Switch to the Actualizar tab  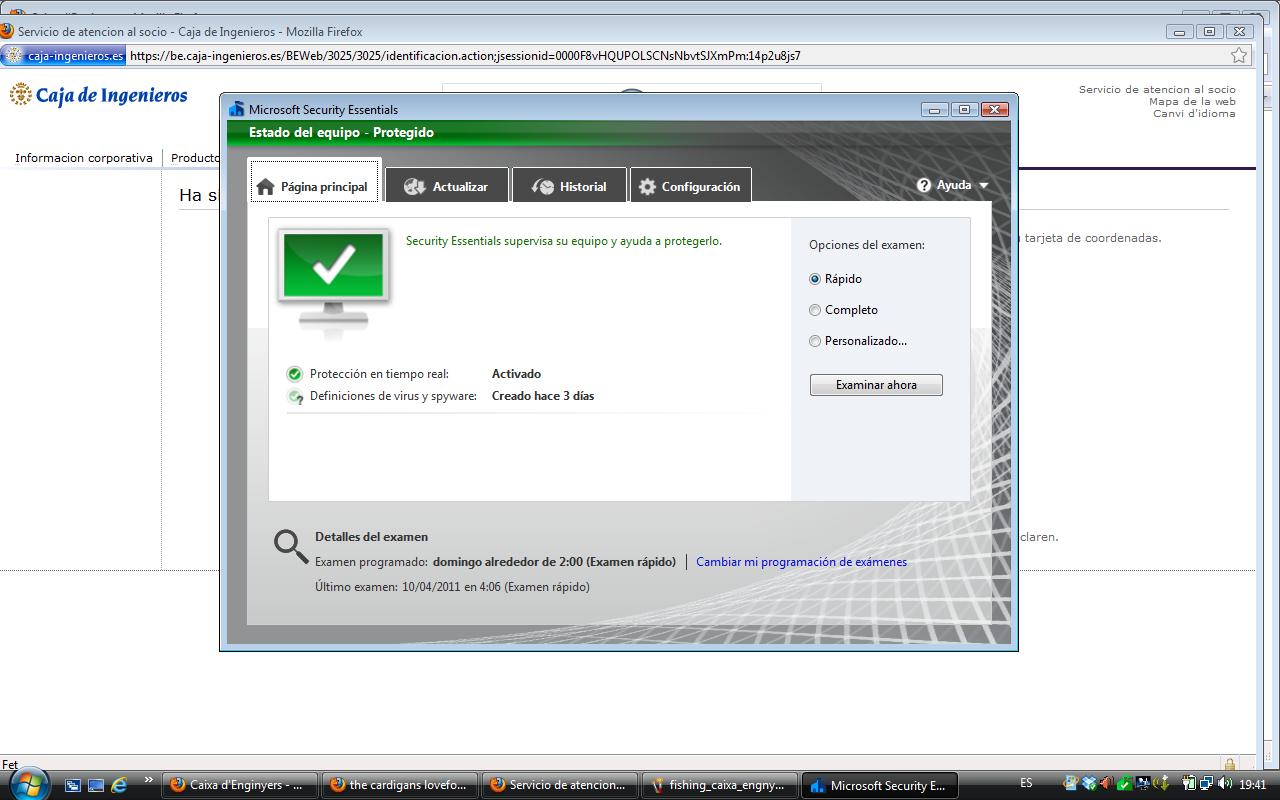tap(447, 186)
